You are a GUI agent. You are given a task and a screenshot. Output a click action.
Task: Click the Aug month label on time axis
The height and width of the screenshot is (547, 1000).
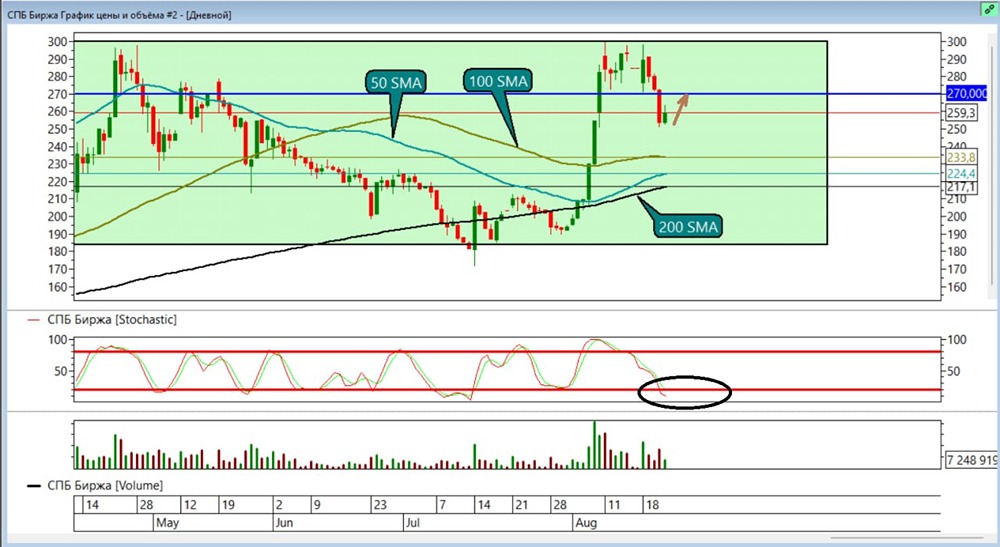click(586, 523)
